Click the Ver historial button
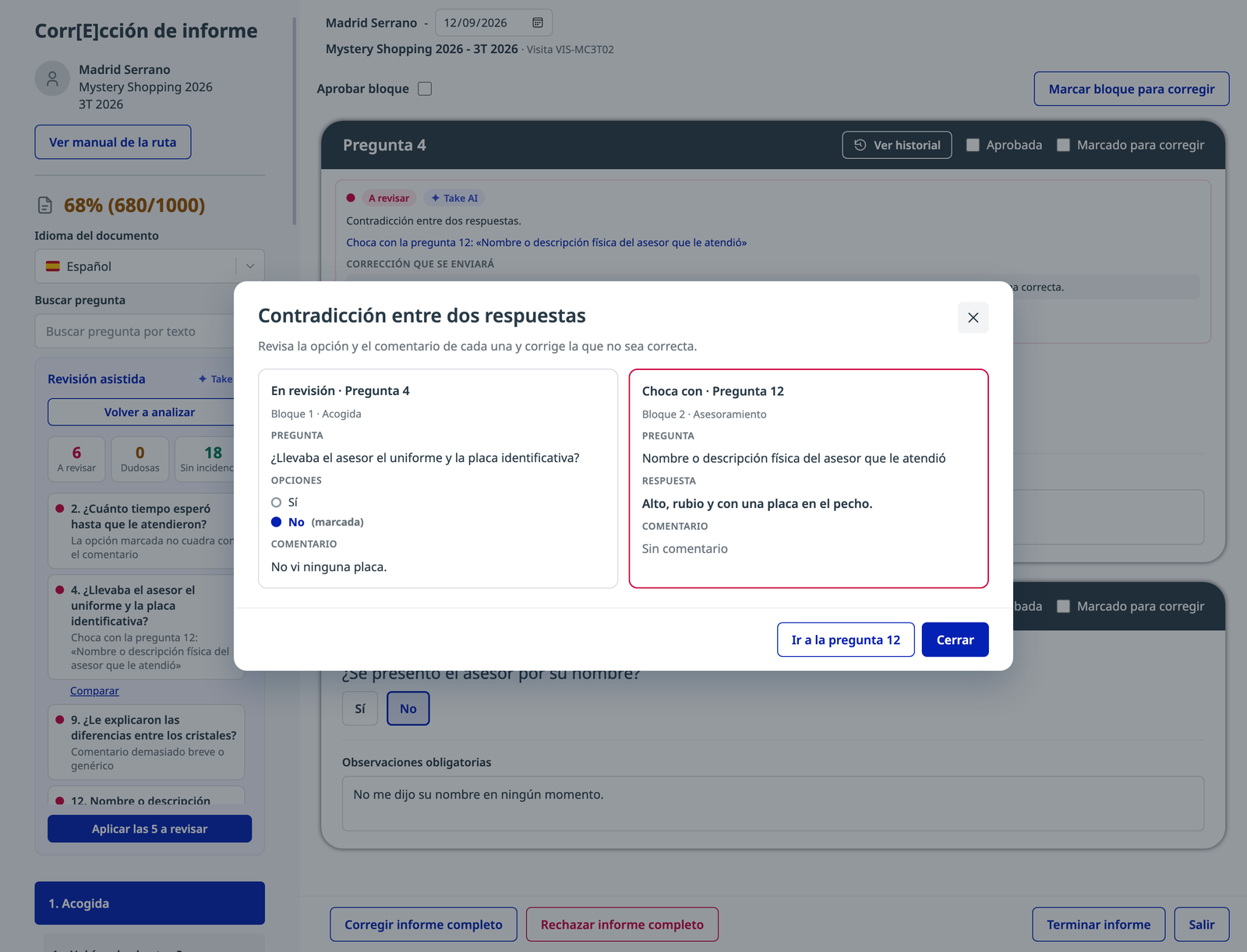The height and width of the screenshot is (952, 1247). tap(897, 145)
